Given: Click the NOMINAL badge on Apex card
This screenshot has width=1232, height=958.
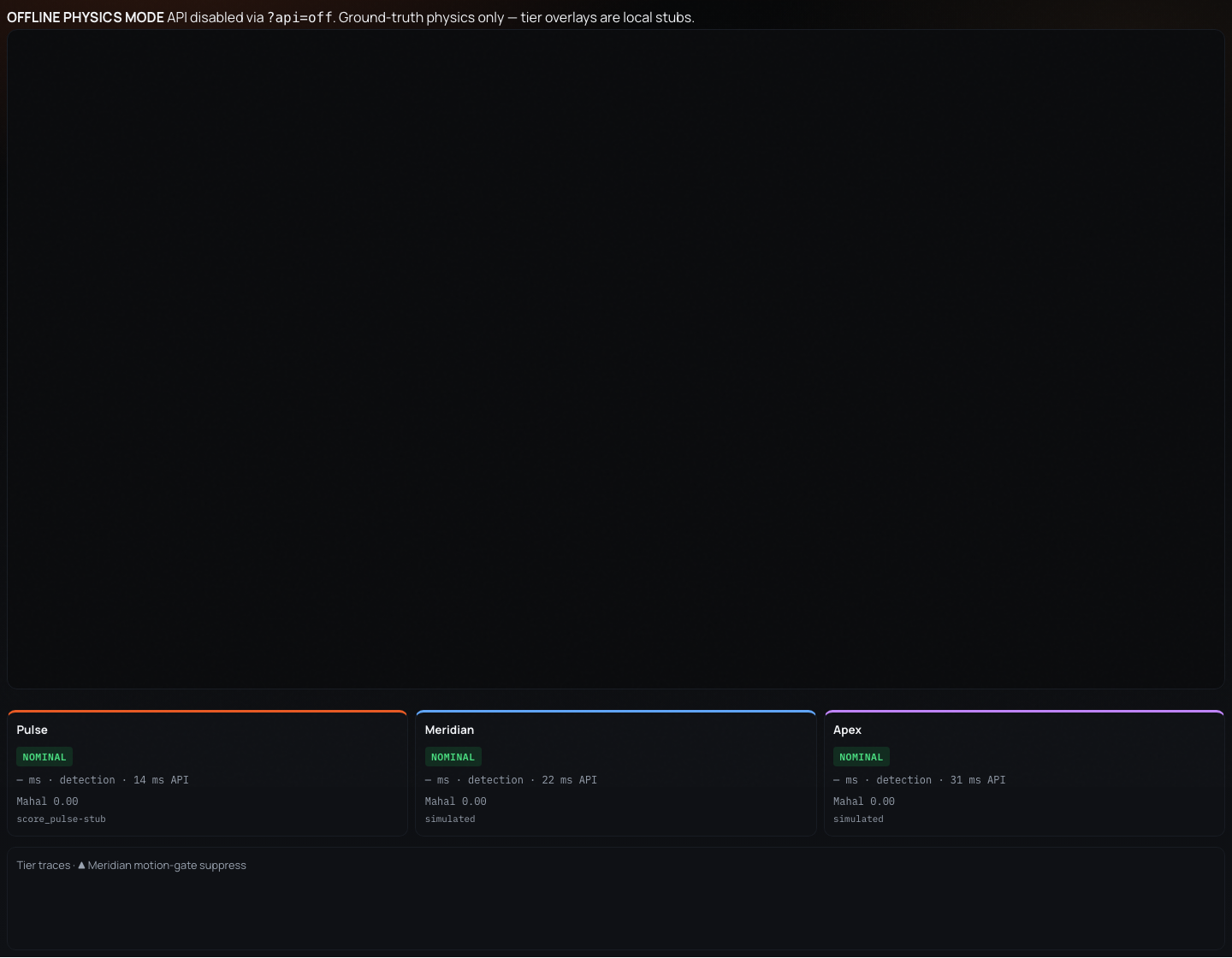Looking at the screenshot, I should 861,757.
